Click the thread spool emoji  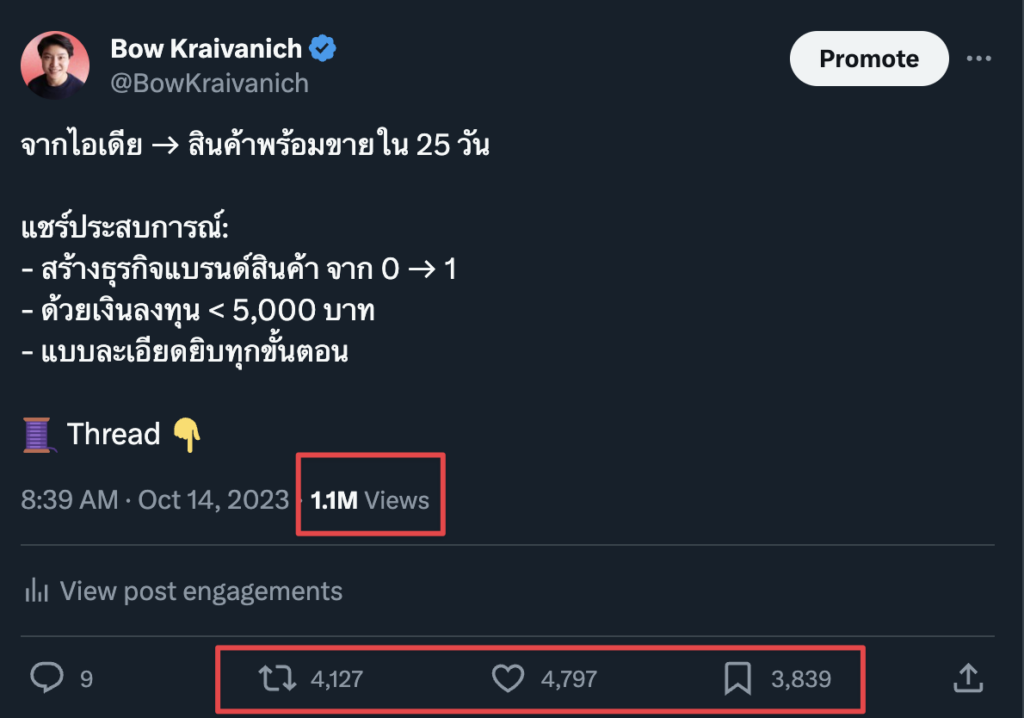[x=38, y=435]
